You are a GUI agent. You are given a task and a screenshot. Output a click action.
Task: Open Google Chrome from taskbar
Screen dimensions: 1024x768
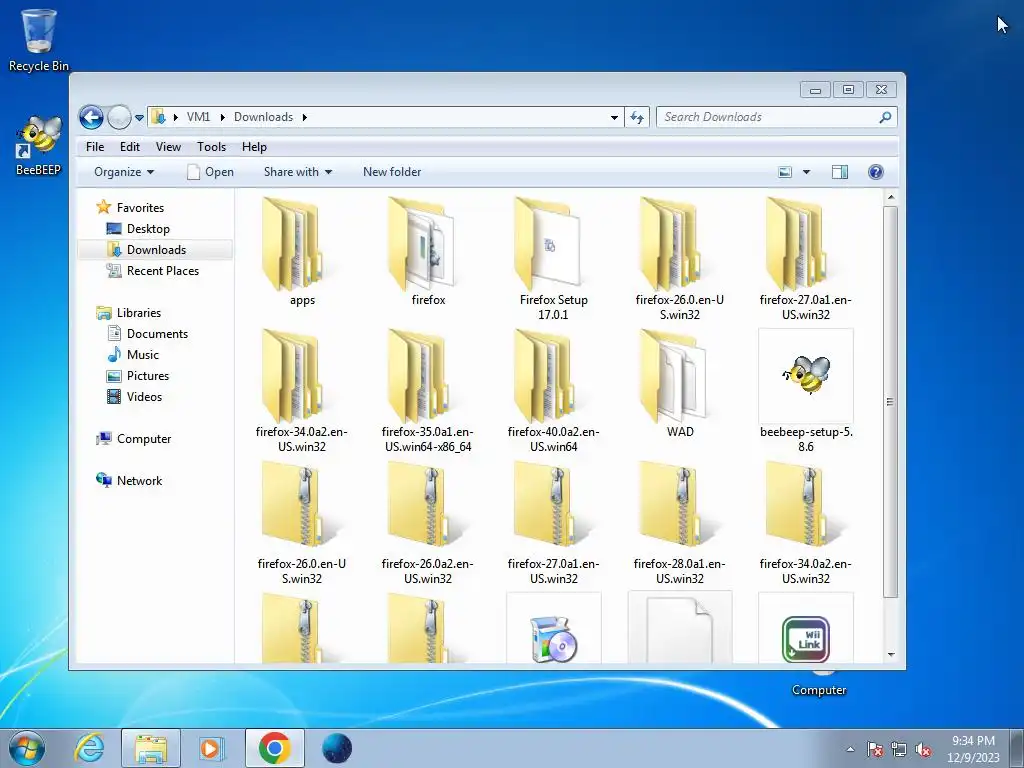click(274, 748)
